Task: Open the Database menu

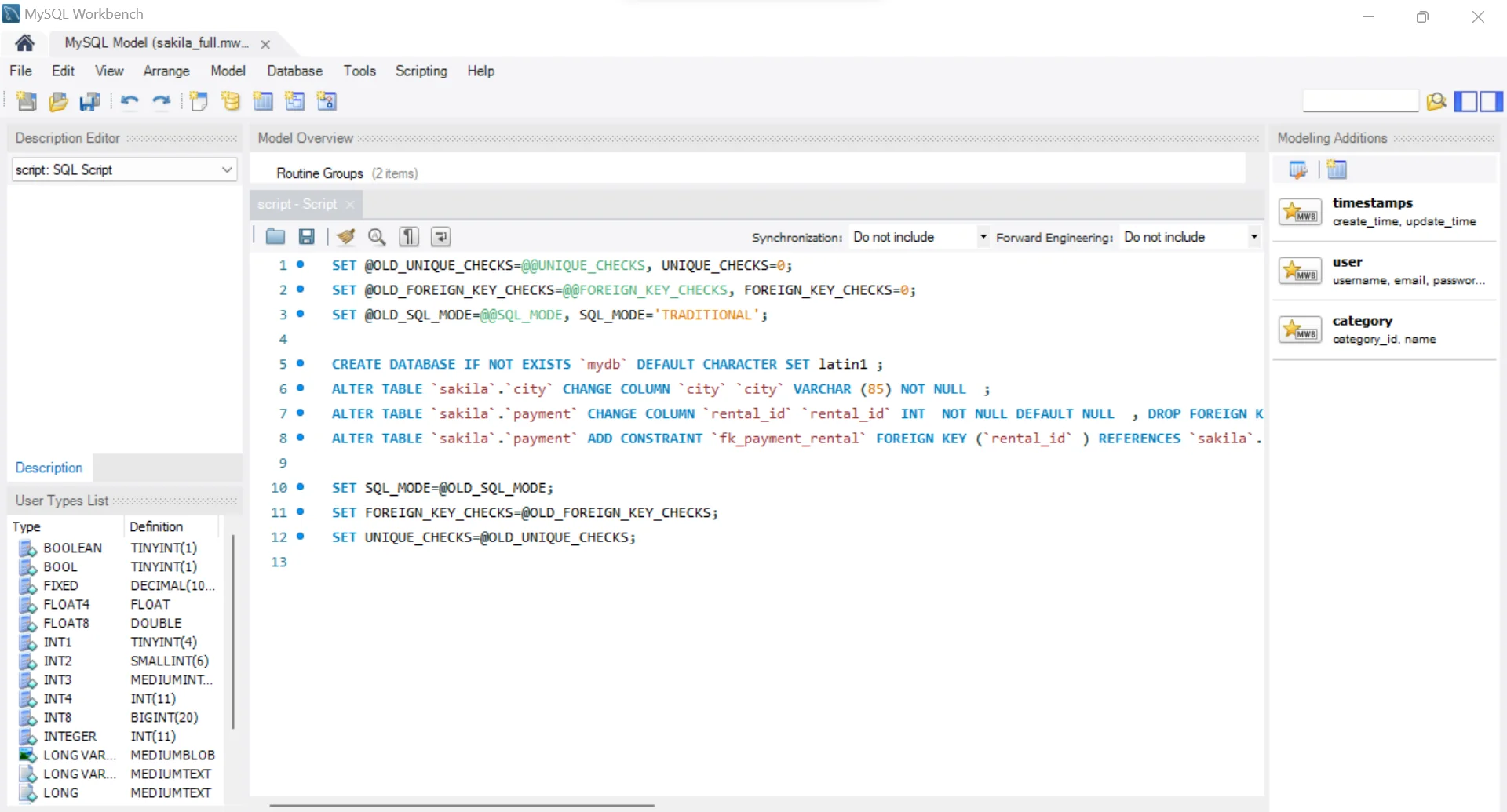Action: tap(294, 71)
